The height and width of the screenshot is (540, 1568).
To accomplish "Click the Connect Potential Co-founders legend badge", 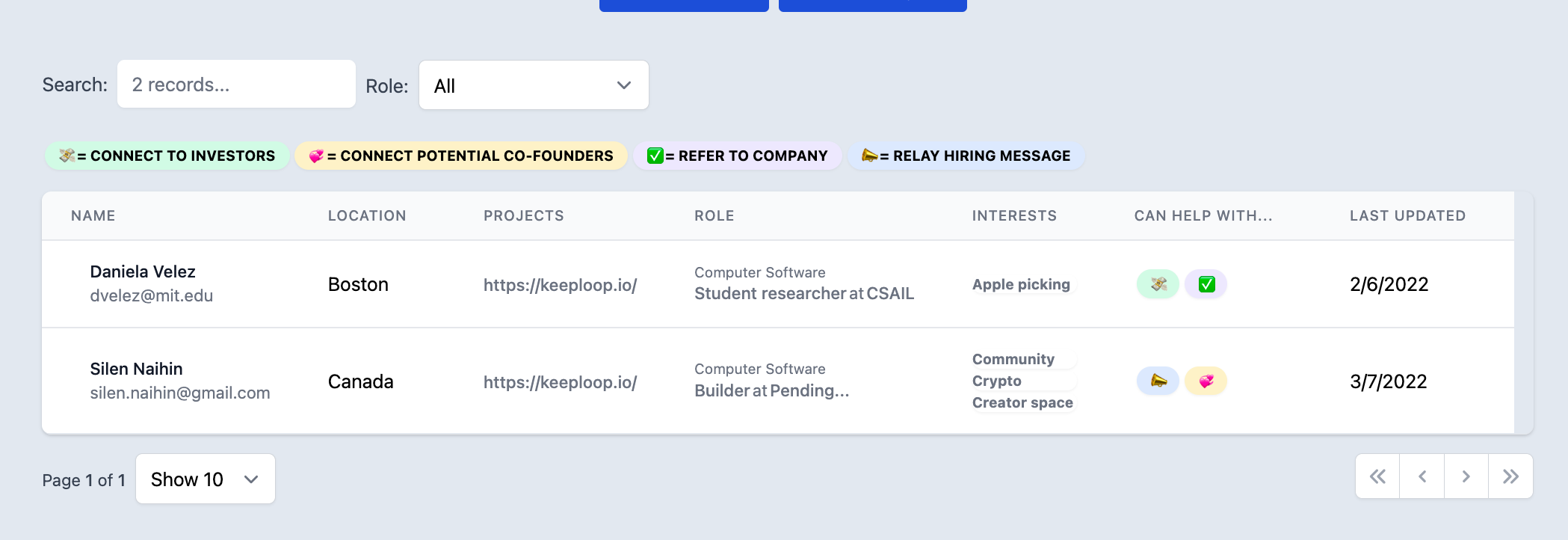I will point(461,156).
